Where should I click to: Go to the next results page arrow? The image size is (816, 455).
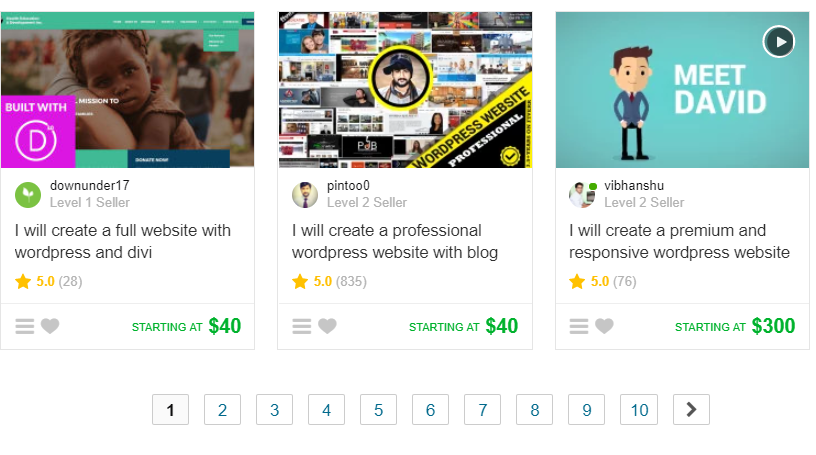(691, 410)
